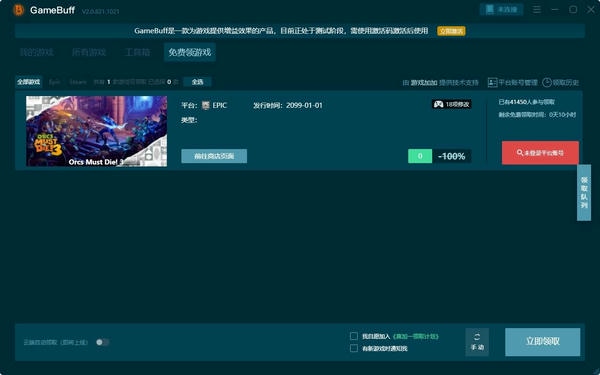Viewport: 600px width, 375px height.
Task: Switch to the 我的游戏 tab
Action: 37,52
